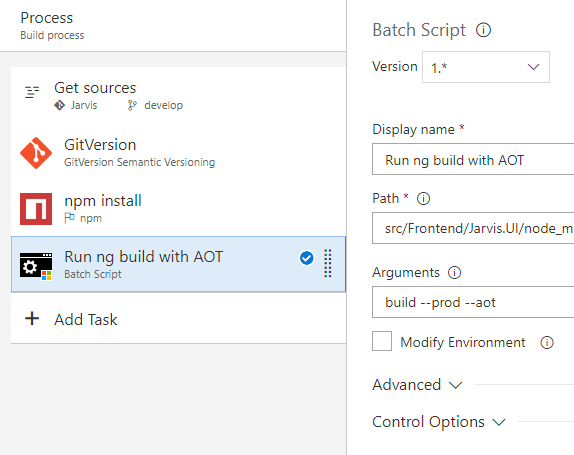Viewport: 574px width, 455px height.
Task: Click info icon next to Path label
Action: tap(424, 198)
